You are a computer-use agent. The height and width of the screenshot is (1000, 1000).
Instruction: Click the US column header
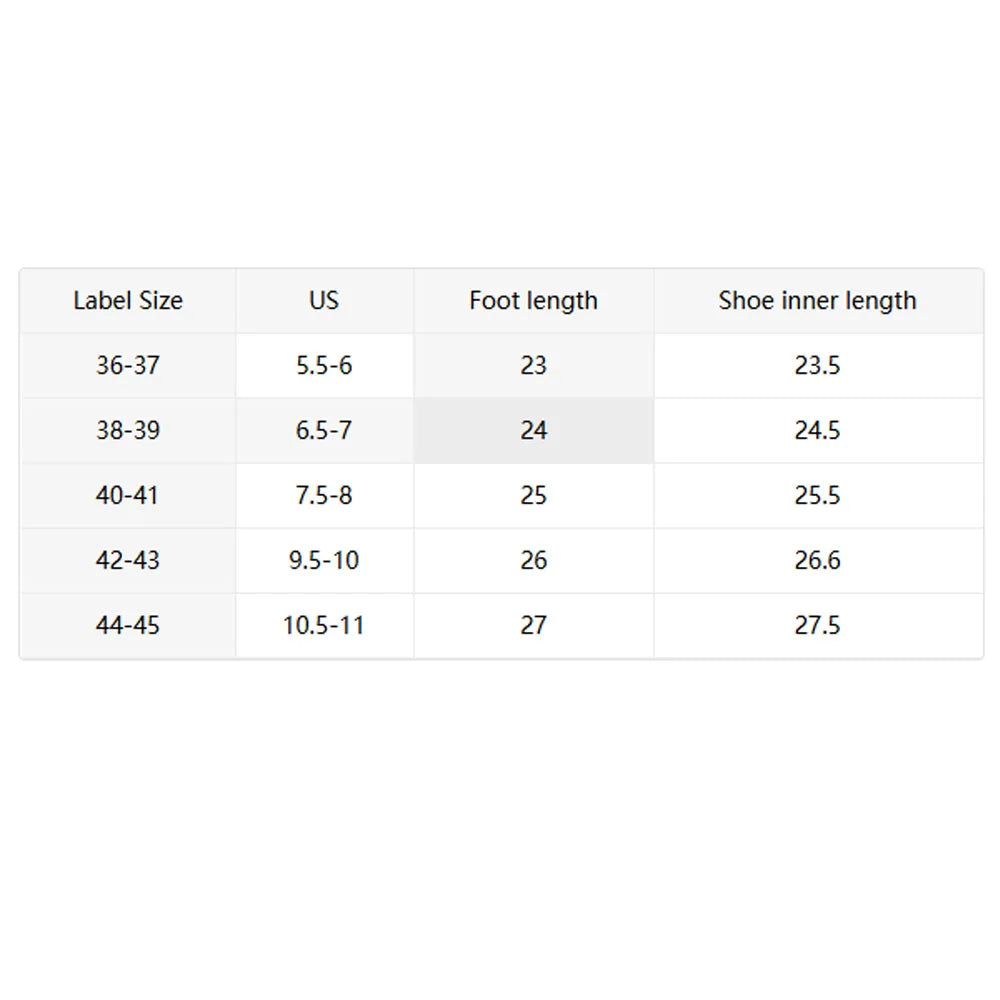point(325,300)
